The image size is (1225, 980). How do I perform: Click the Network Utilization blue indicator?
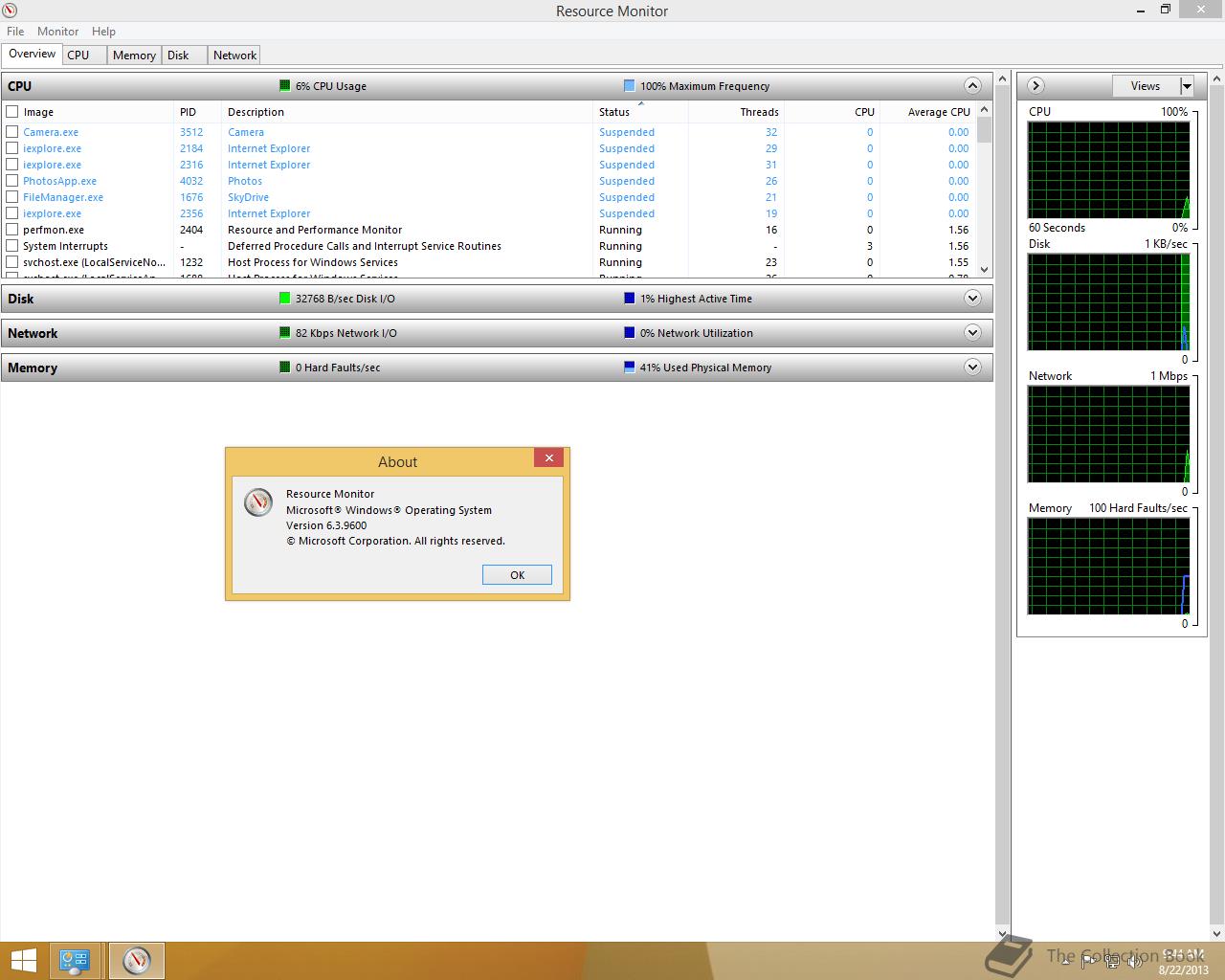click(x=629, y=333)
